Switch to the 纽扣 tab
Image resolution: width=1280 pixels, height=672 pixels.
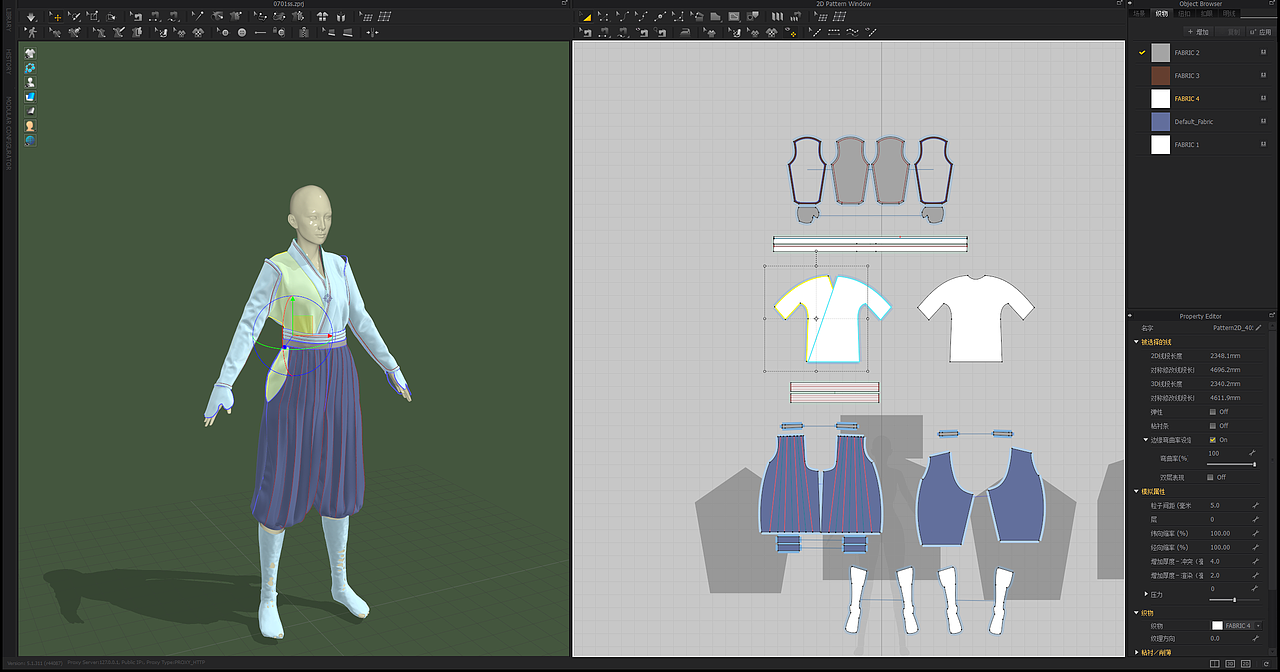coord(1184,13)
